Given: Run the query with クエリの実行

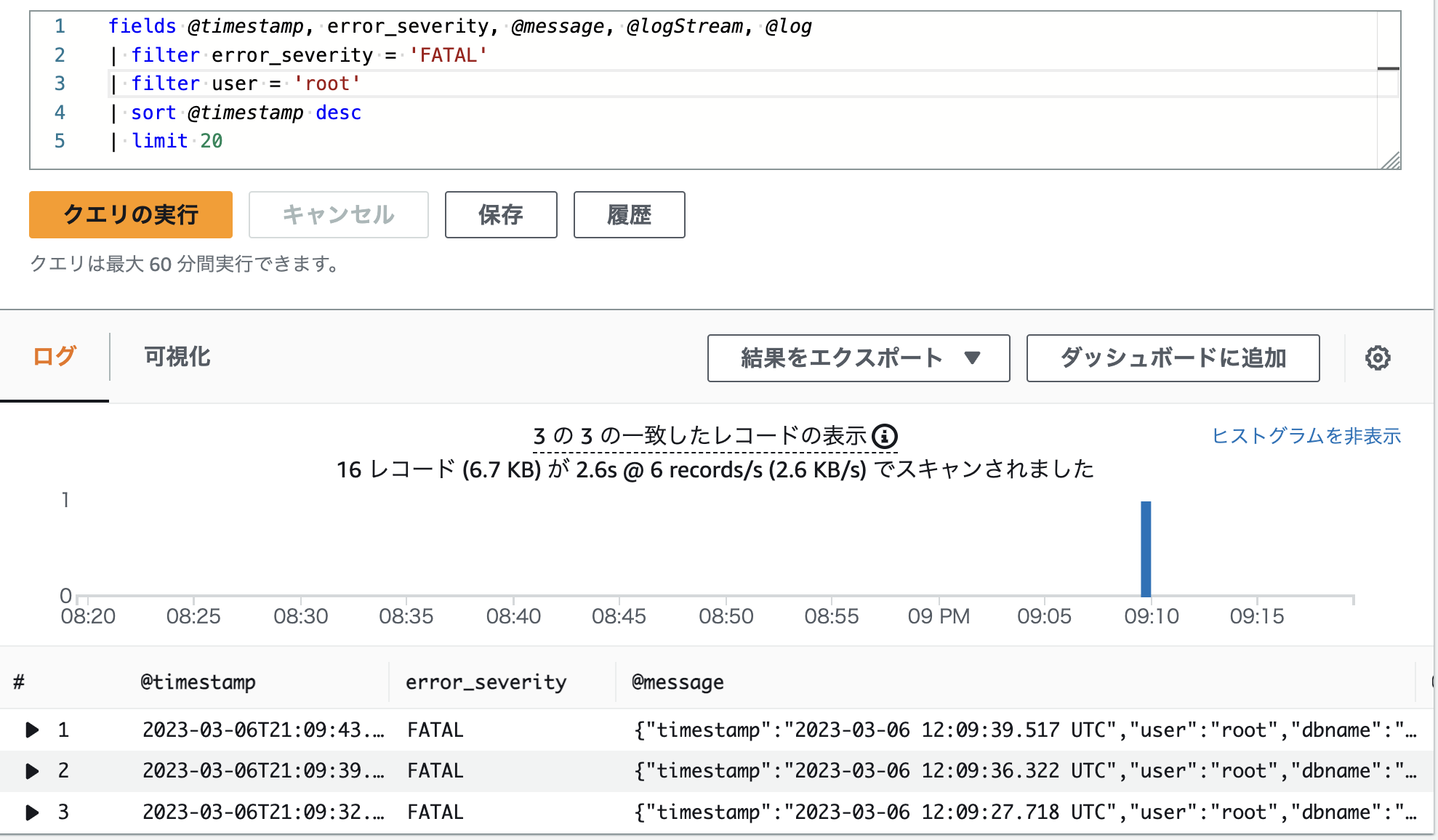Looking at the screenshot, I should pyautogui.click(x=129, y=214).
